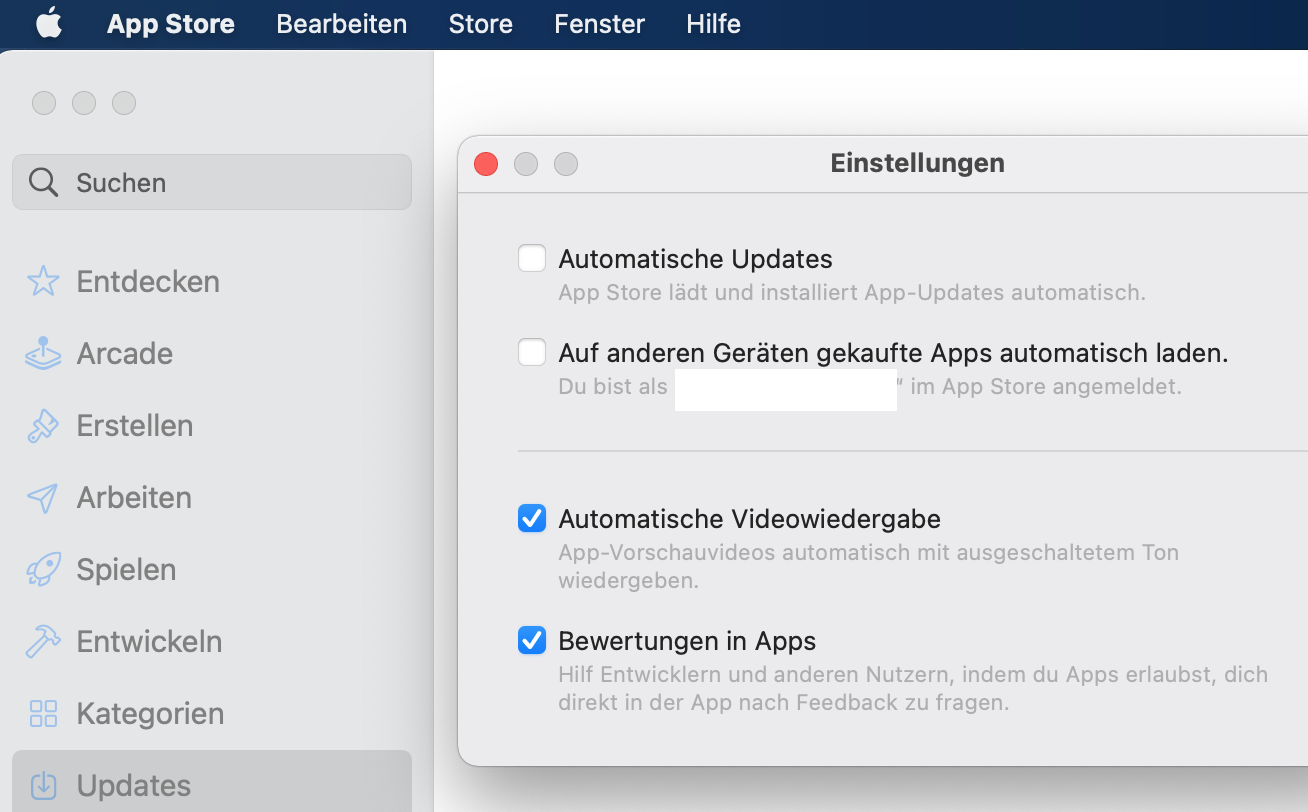Enable auto-download of apps purchased on other devices
The image size is (1308, 812).
click(x=532, y=352)
